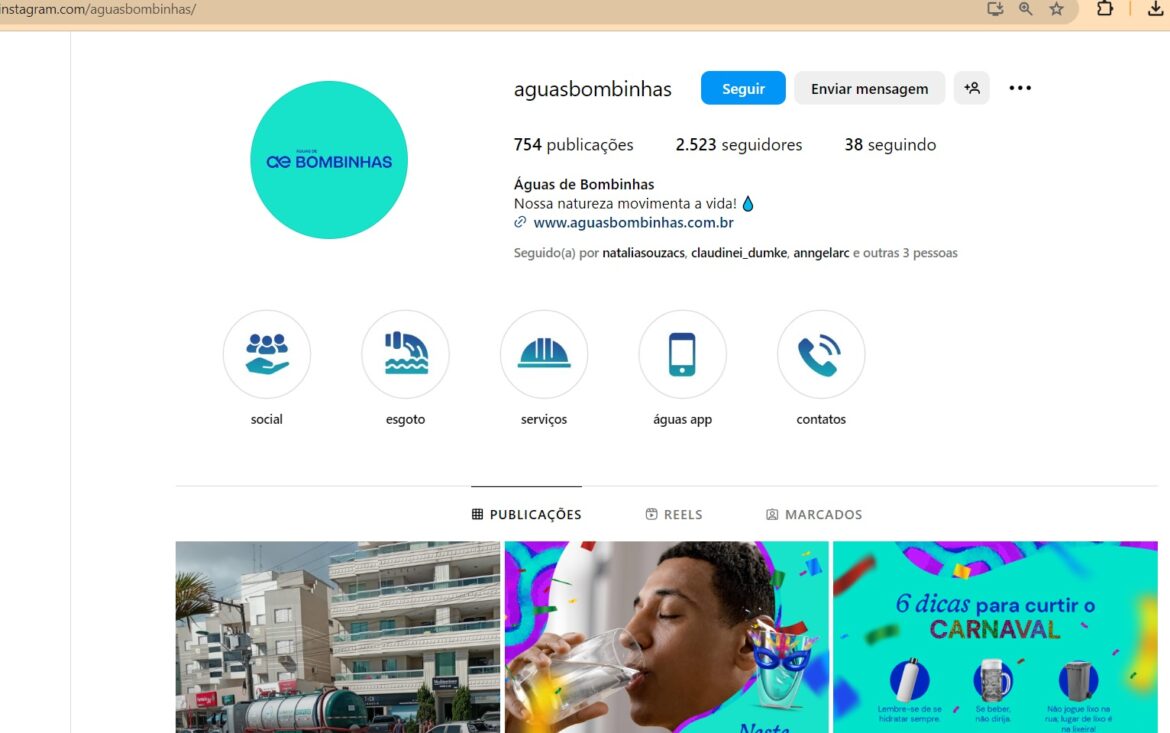Viewport: 1170px width, 733px height.
Task: Open browser downloads arrow icon
Action: pyautogui.click(x=1156, y=9)
